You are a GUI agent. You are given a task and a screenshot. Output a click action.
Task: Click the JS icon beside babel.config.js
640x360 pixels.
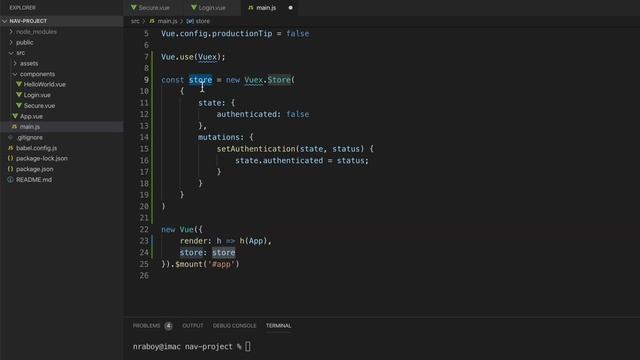(x=11, y=148)
